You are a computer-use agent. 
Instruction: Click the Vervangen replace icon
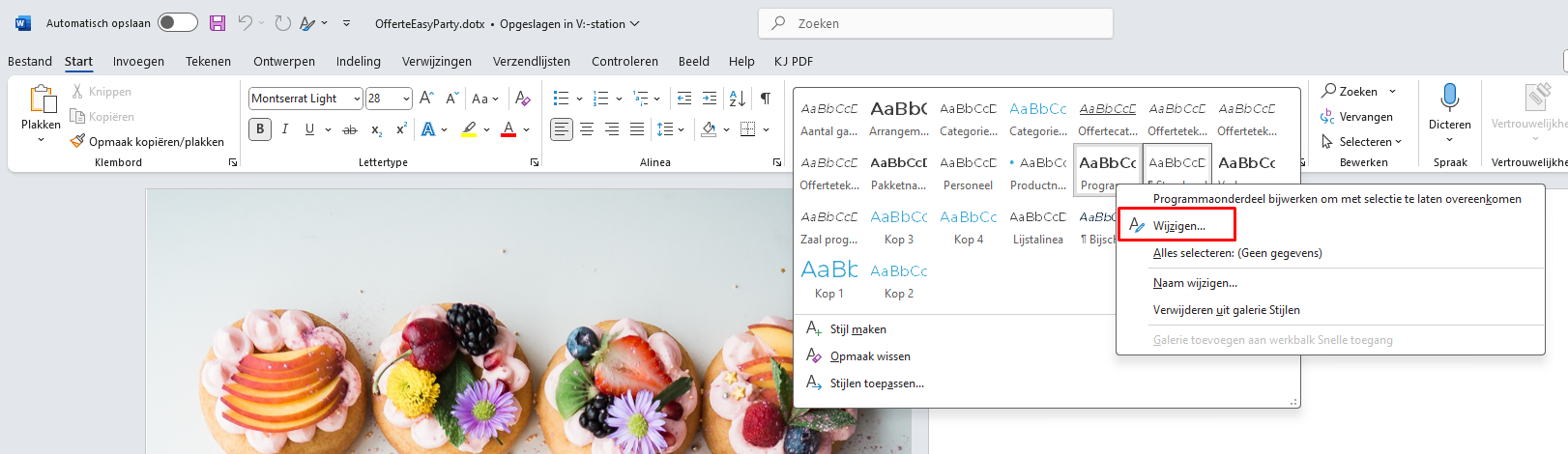tap(1327, 117)
